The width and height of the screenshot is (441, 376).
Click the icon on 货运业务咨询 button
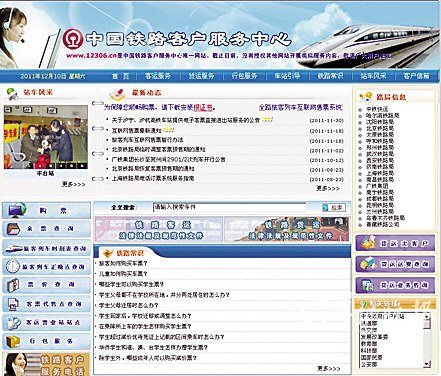pos(368,286)
